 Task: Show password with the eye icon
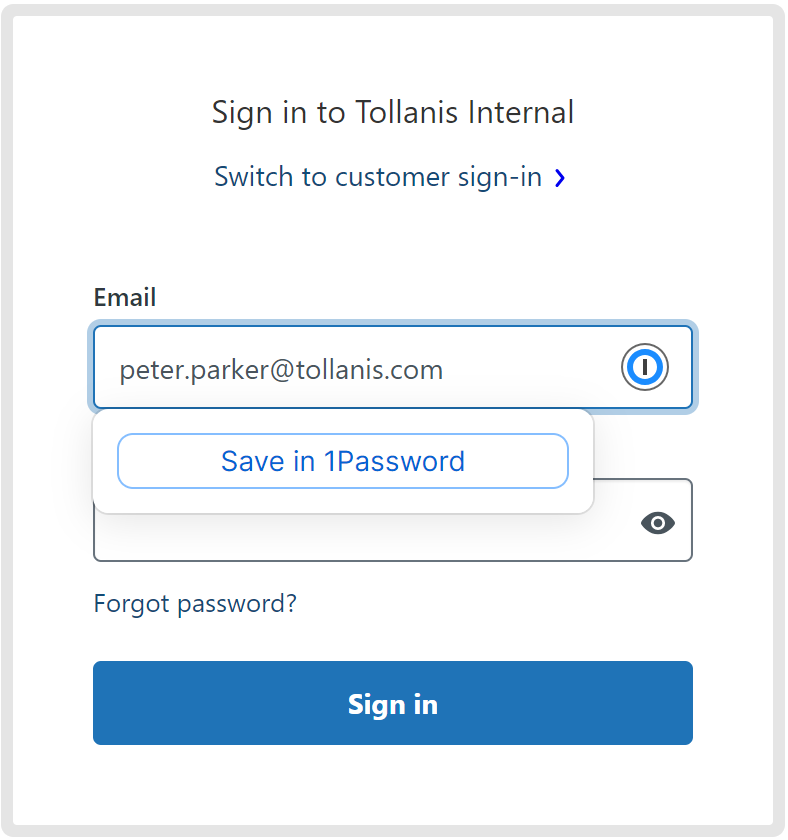click(x=658, y=522)
